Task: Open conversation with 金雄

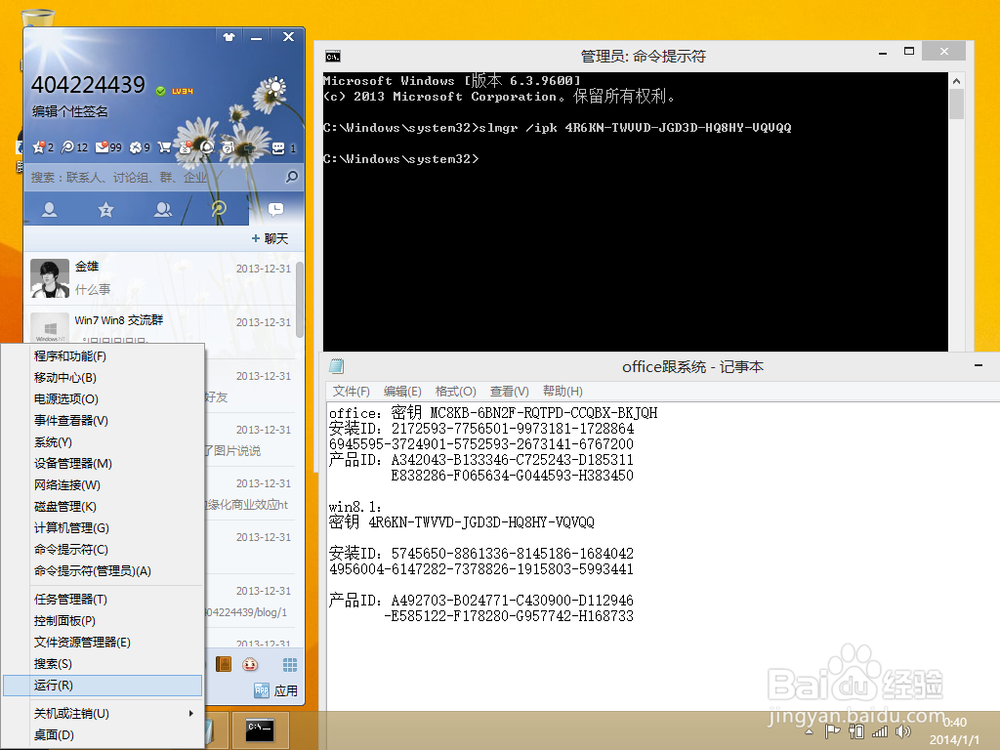Action: [x=159, y=279]
